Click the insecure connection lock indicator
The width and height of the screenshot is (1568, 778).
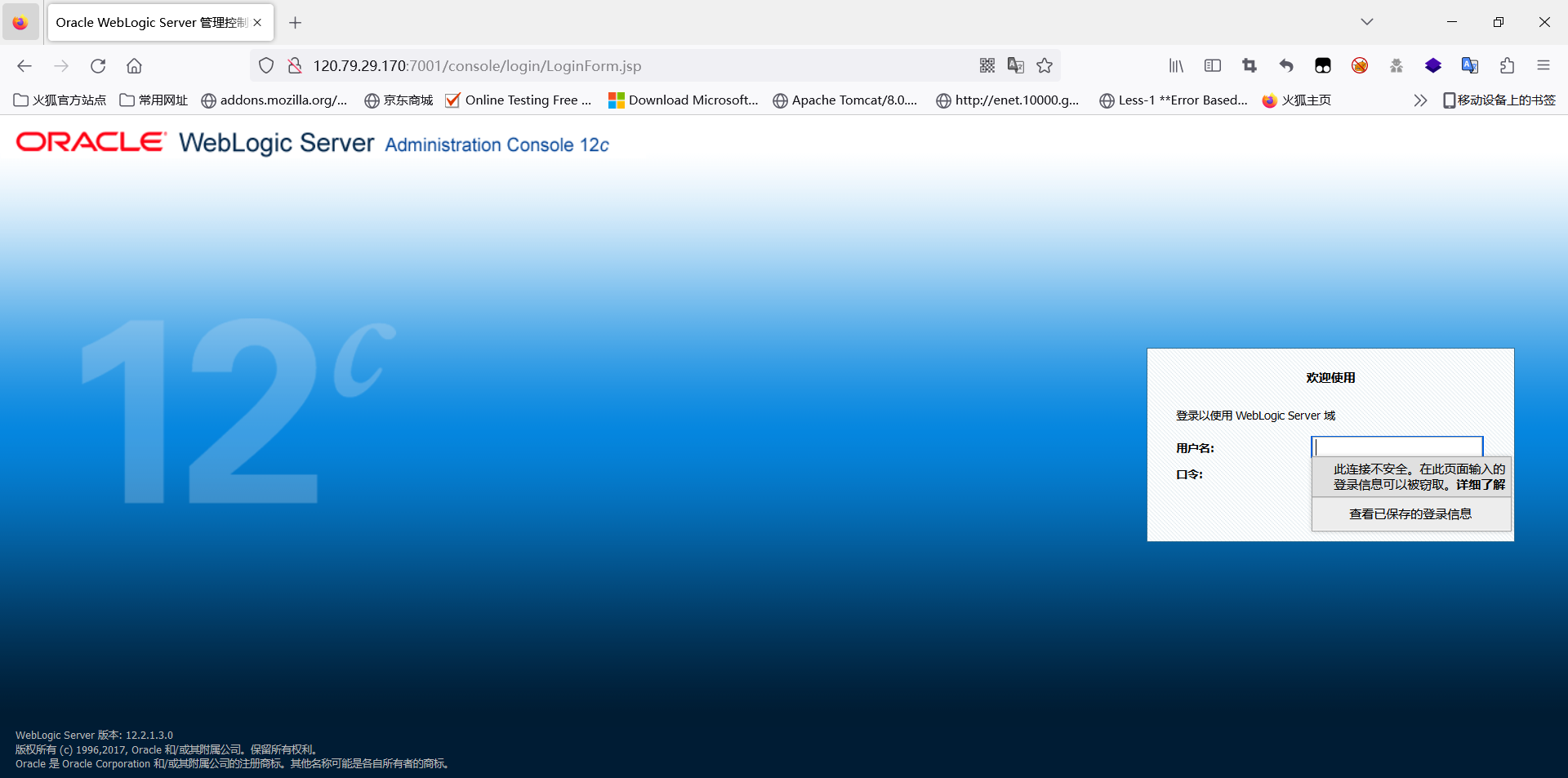295,65
